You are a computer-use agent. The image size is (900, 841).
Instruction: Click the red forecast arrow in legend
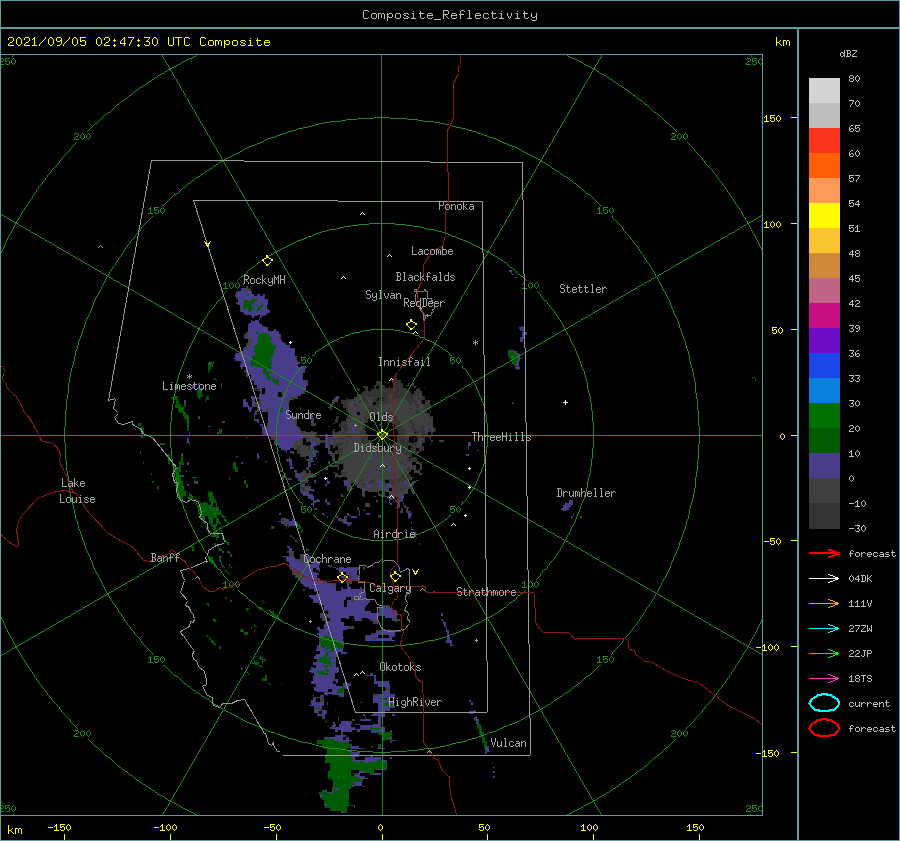point(824,553)
